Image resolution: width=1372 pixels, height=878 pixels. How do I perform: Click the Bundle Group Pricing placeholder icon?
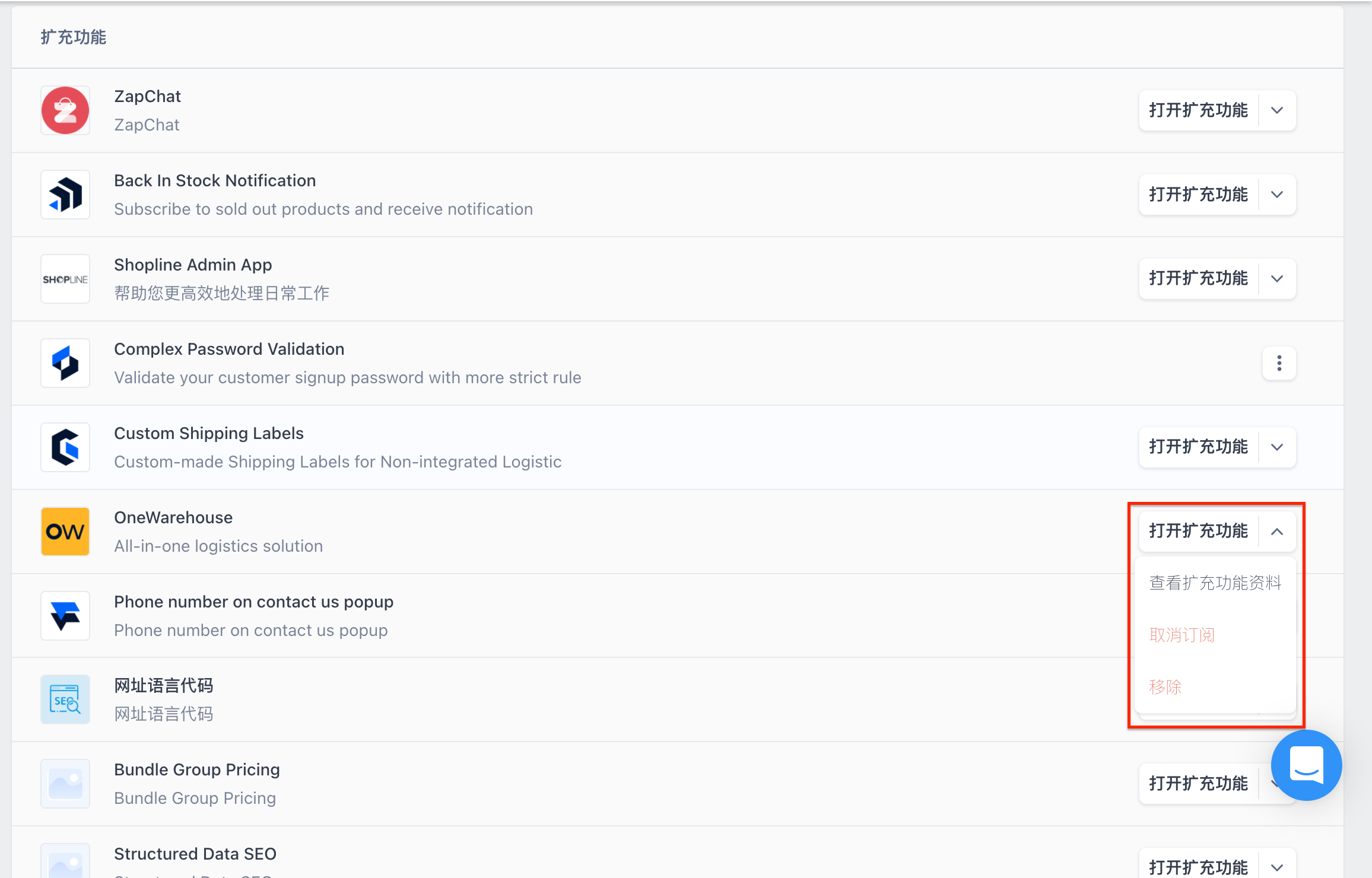point(65,784)
